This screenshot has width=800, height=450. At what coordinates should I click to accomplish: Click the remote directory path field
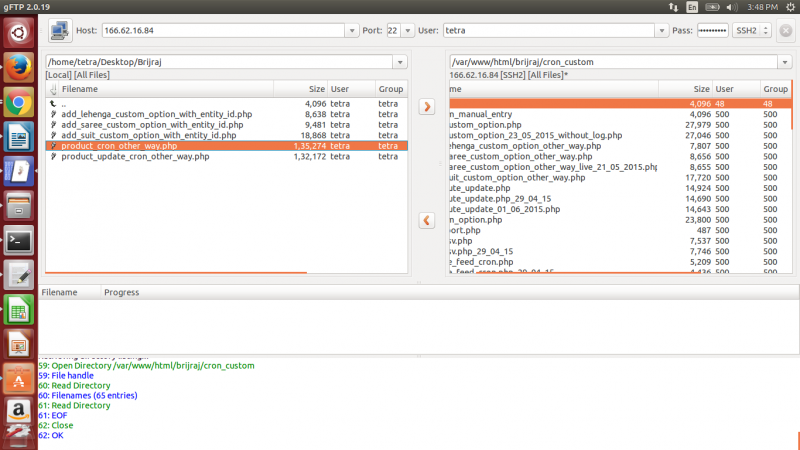(614, 62)
